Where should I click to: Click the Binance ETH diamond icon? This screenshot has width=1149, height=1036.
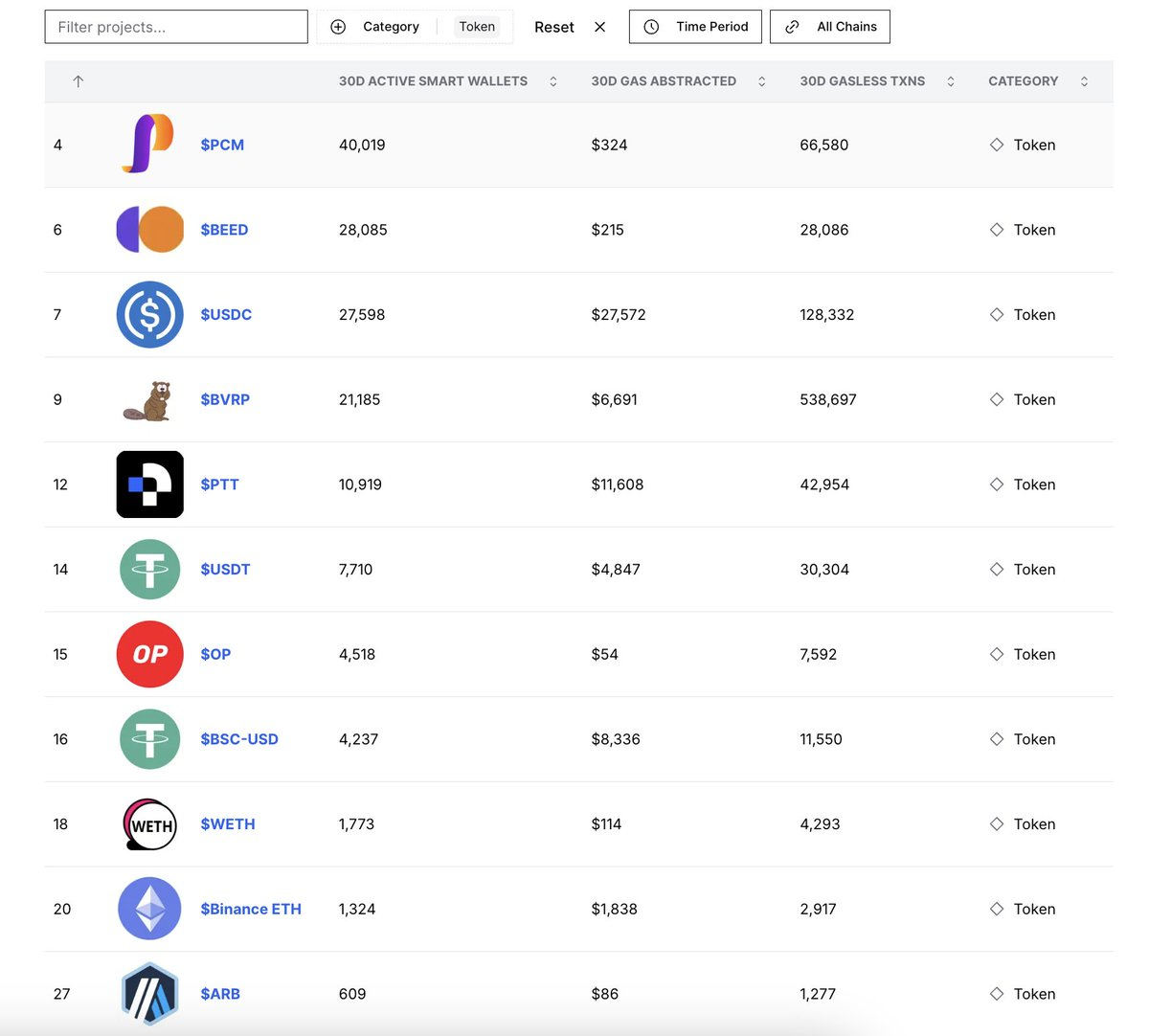pyautogui.click(x=149, y=909)
